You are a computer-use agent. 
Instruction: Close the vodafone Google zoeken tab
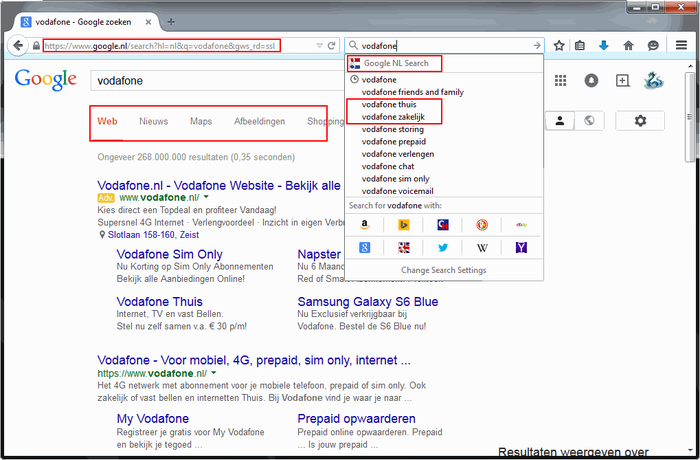coord(148,22)
